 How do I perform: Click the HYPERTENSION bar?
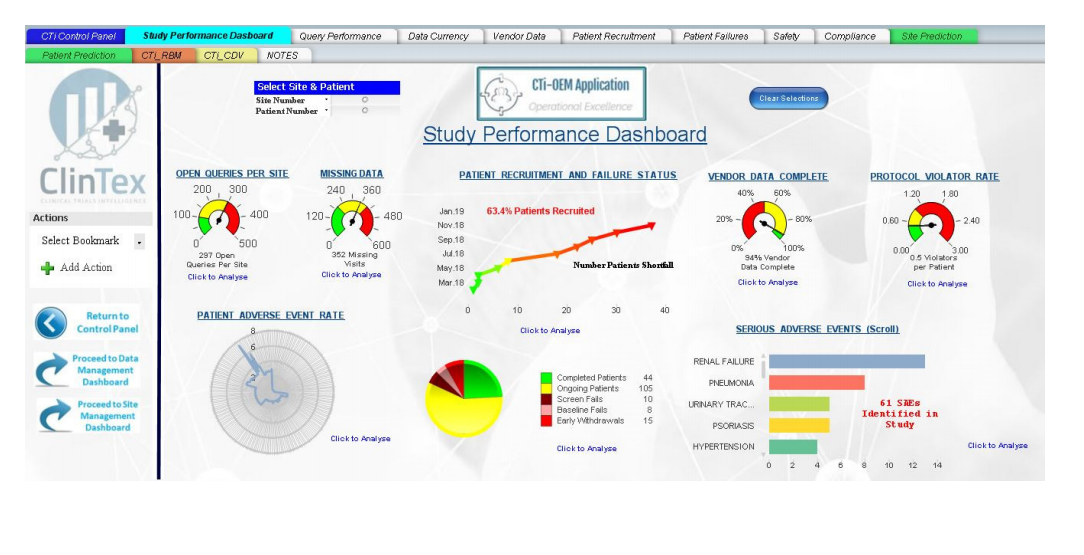coord(793,447)
